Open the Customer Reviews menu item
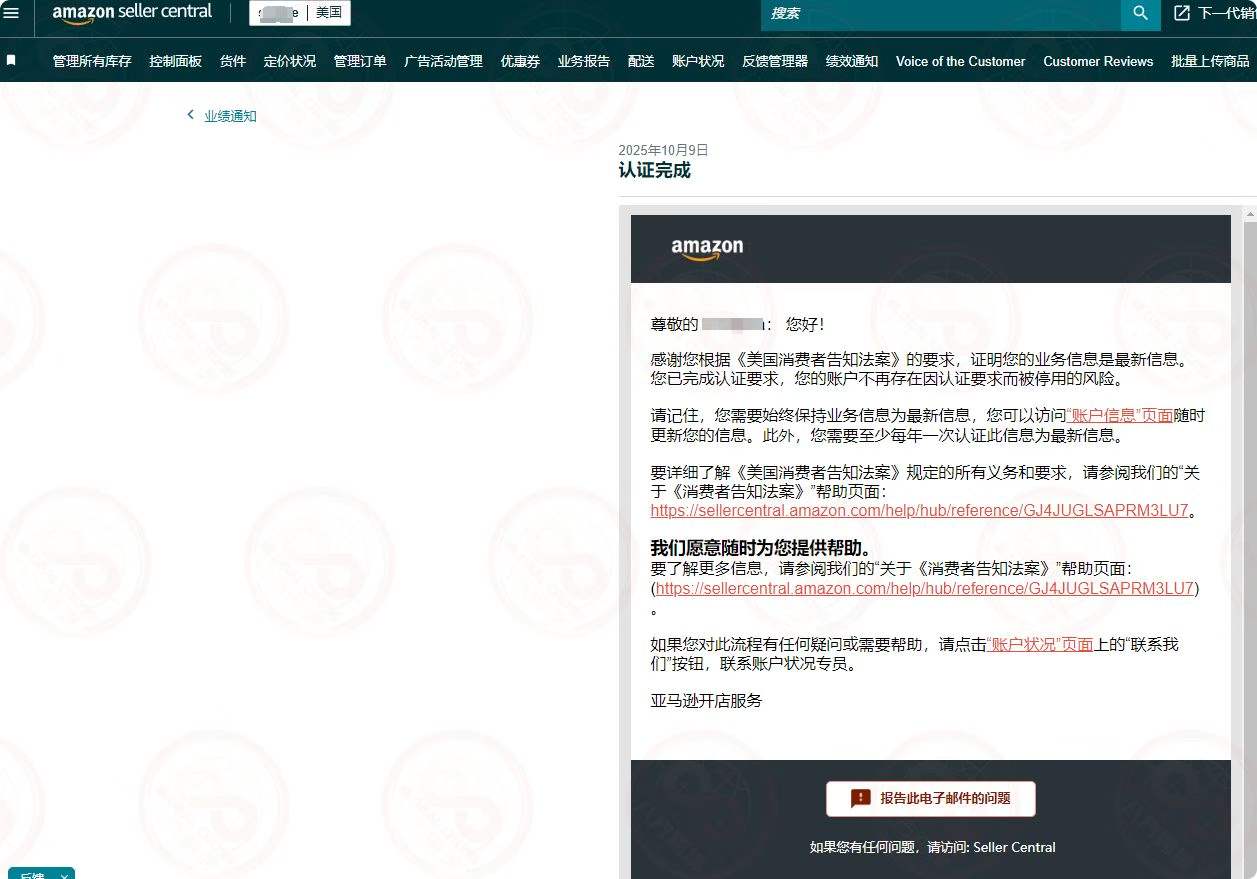 (1098, 61)
